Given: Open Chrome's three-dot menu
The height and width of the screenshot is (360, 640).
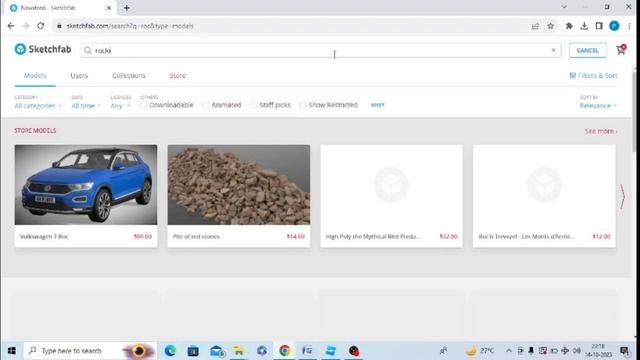Looking at the screenshot, I should pos(629,26).
